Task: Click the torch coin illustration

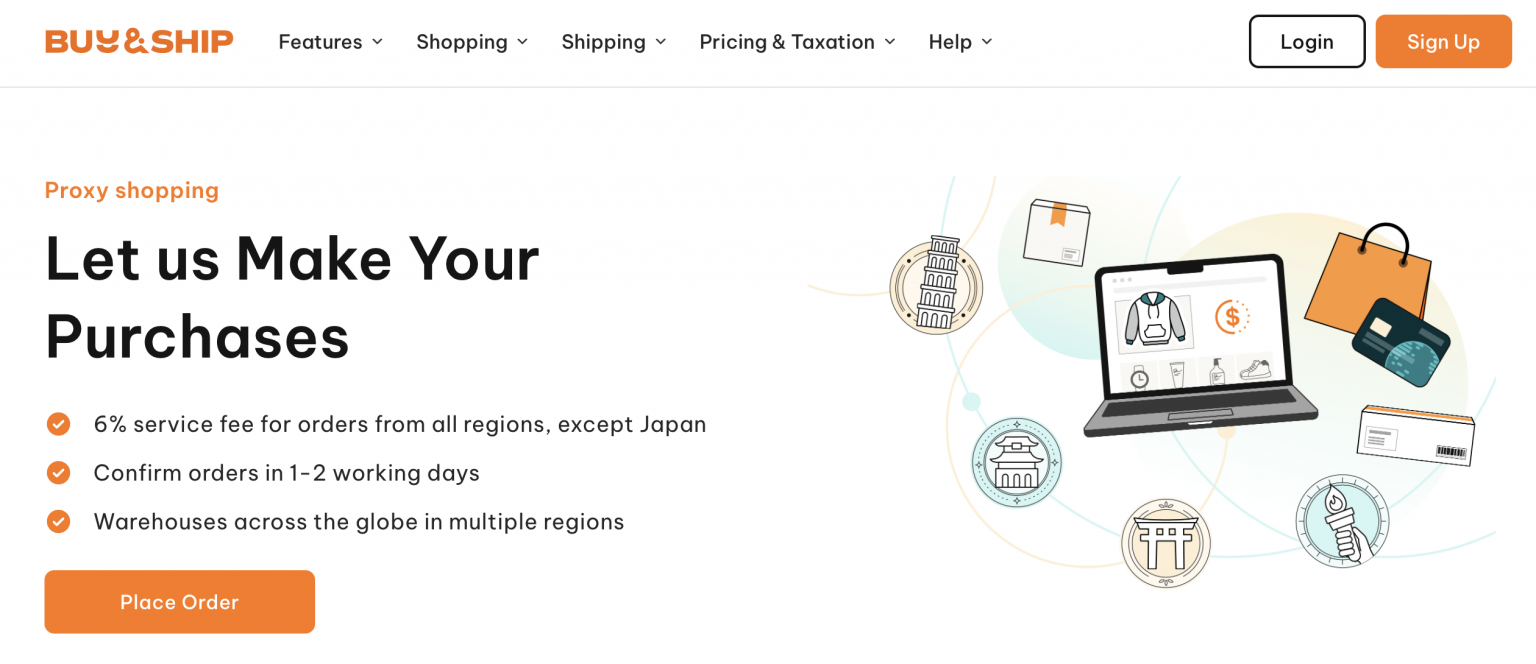Action: click(x=1342, y=522)
